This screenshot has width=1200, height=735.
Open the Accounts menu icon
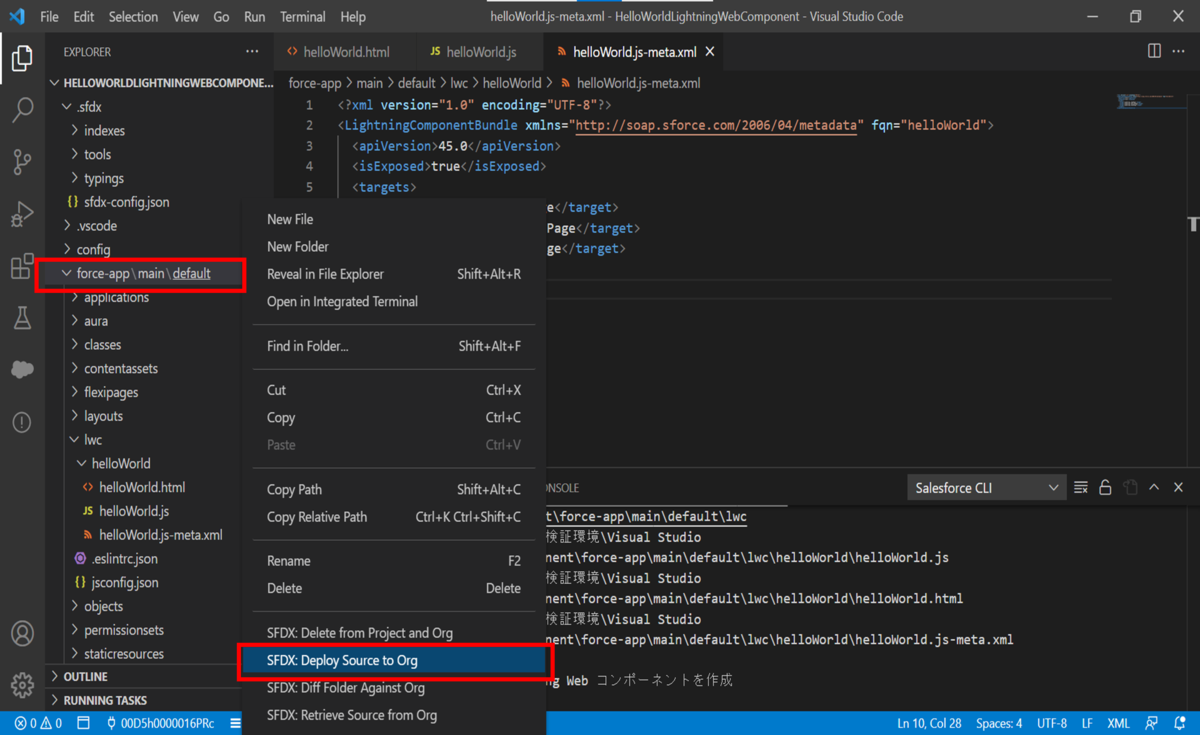22,634
